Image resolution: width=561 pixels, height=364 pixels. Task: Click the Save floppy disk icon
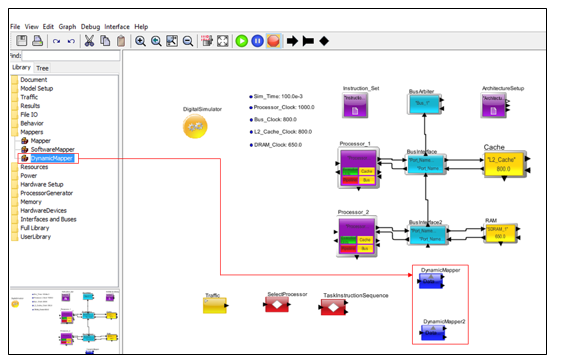pyautogui.click(x=21, y=41)
